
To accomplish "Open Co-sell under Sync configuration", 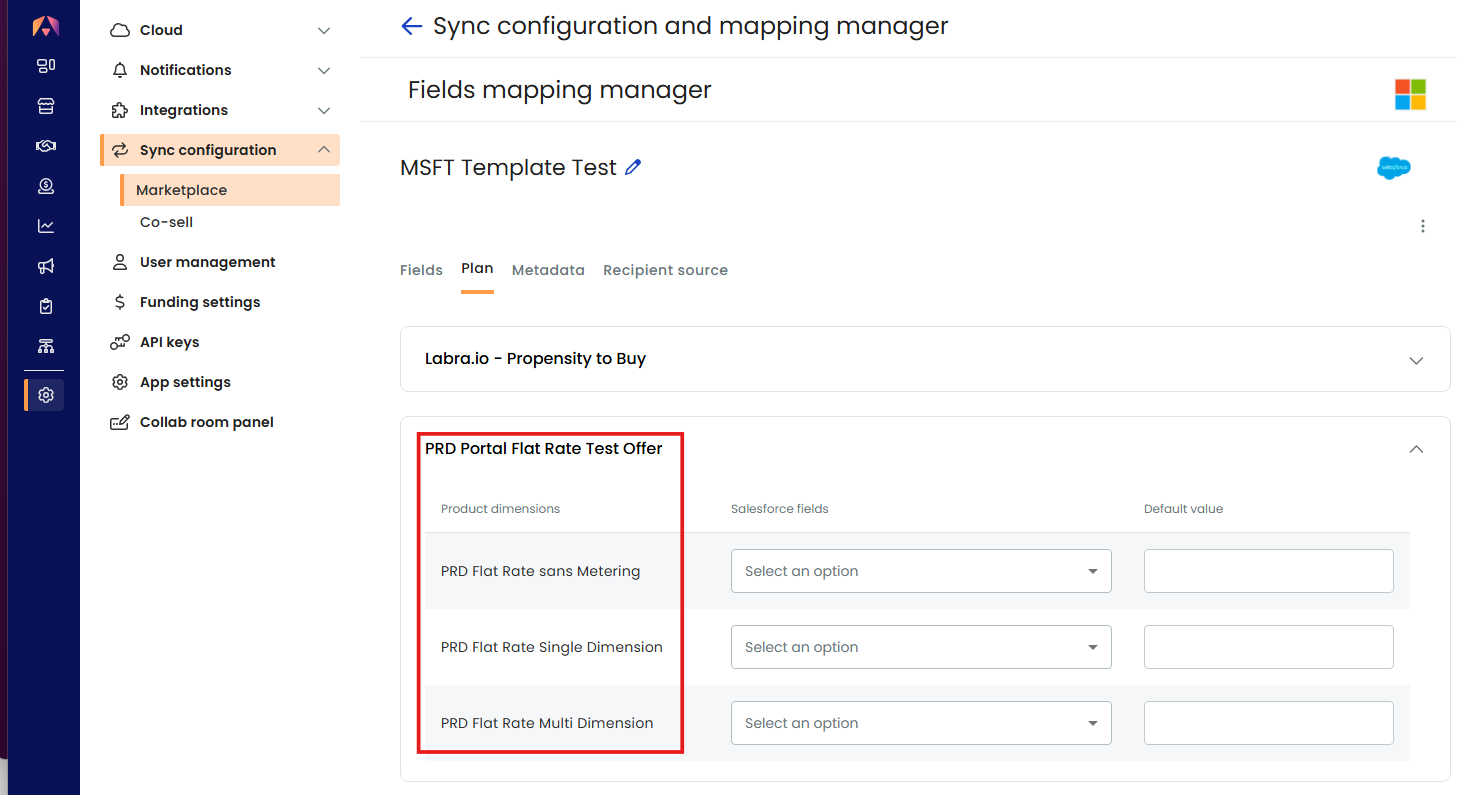I will 166,222.
